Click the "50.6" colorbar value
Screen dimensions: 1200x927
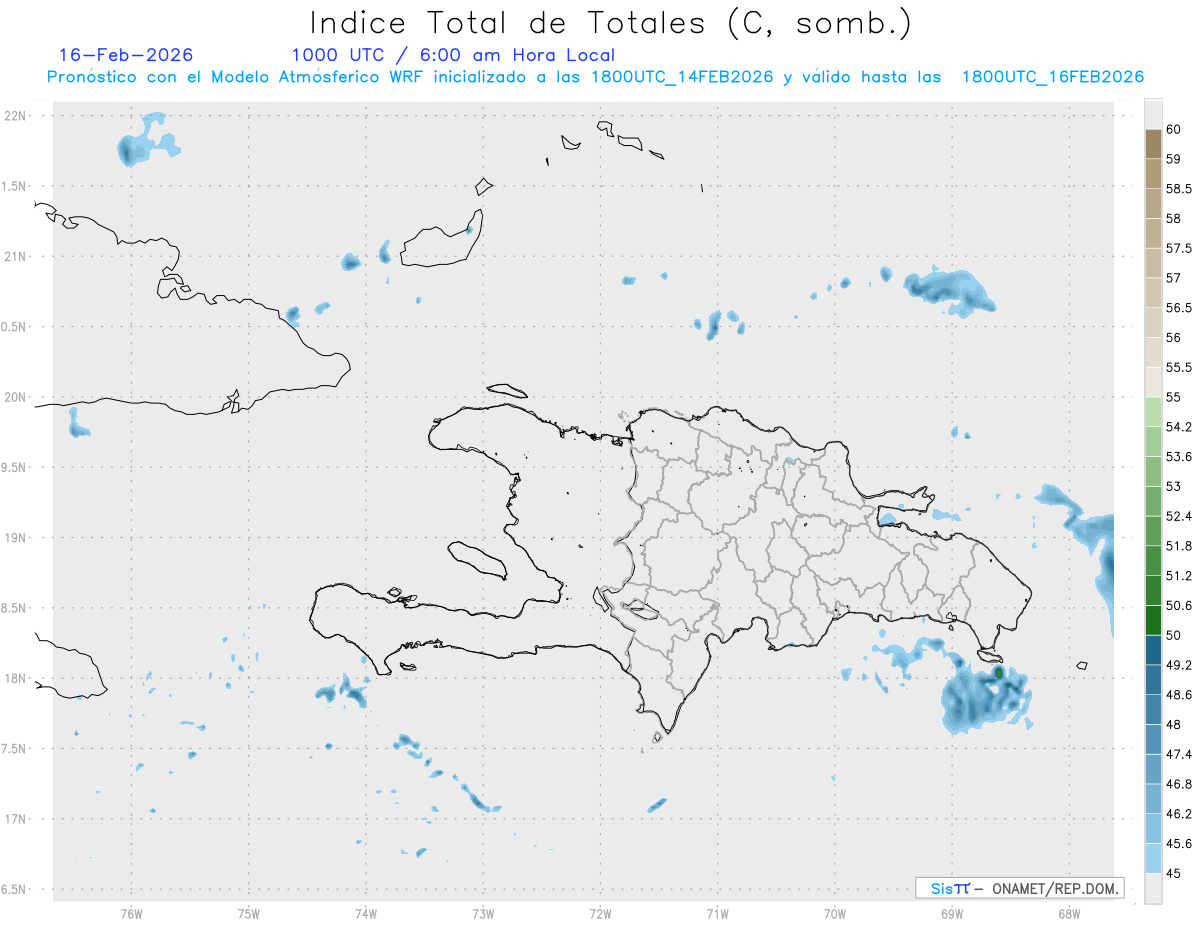(x=1179, y=605)
